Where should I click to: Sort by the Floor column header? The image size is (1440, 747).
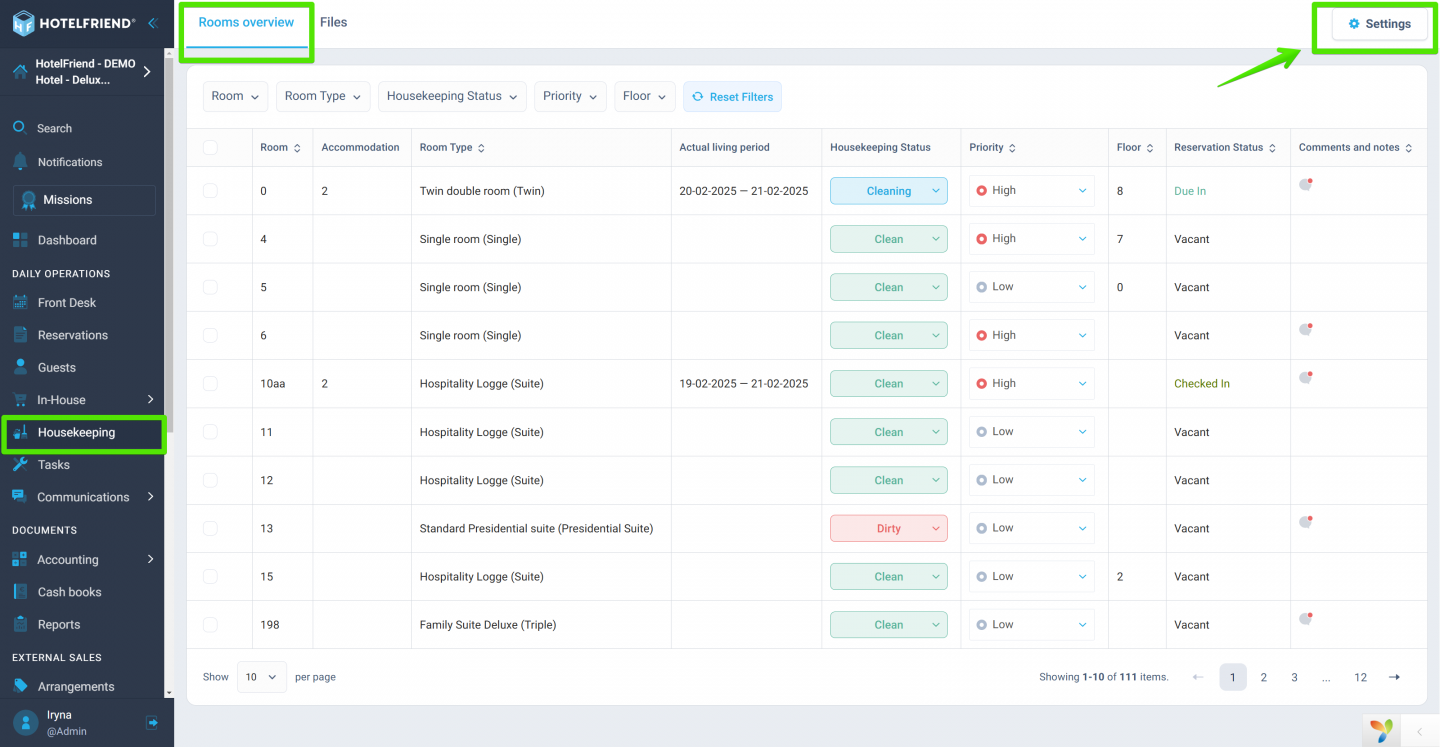click(1134, 147)
